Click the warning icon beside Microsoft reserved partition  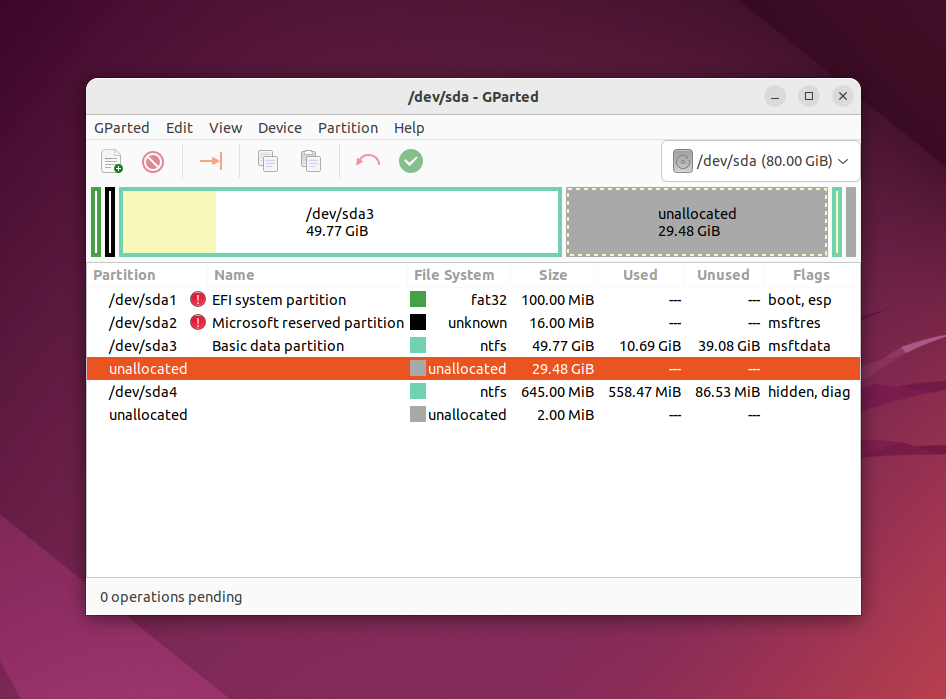197,322
